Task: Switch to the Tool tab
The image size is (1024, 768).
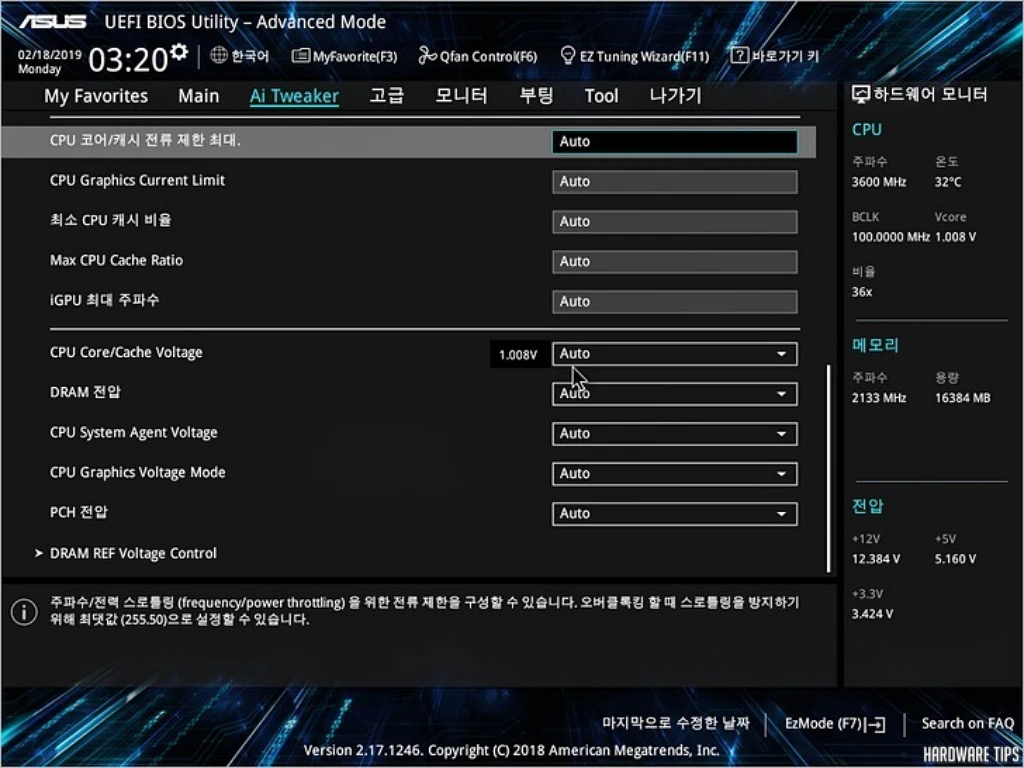Action: coord(601,96)
